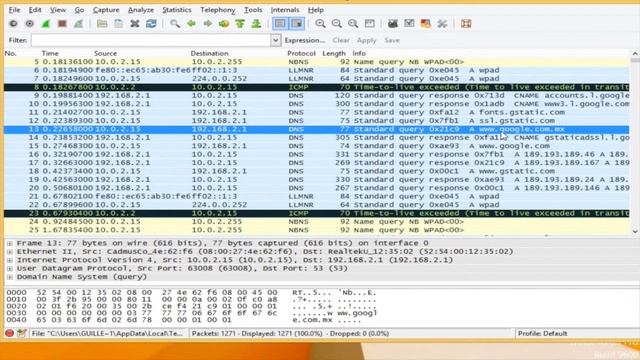Reset zoom to 100% icon

[353, 24]
